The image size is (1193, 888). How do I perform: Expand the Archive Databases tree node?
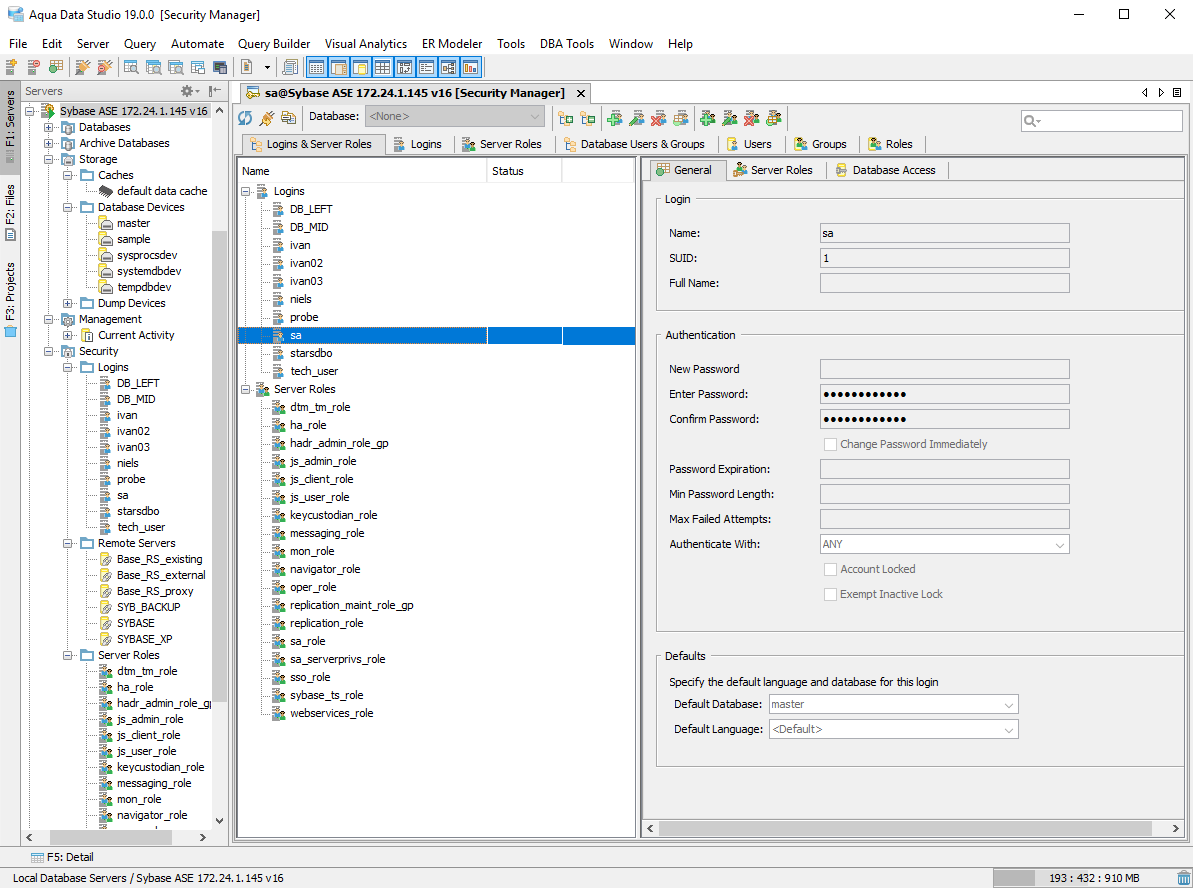click(x=49, y=143)
